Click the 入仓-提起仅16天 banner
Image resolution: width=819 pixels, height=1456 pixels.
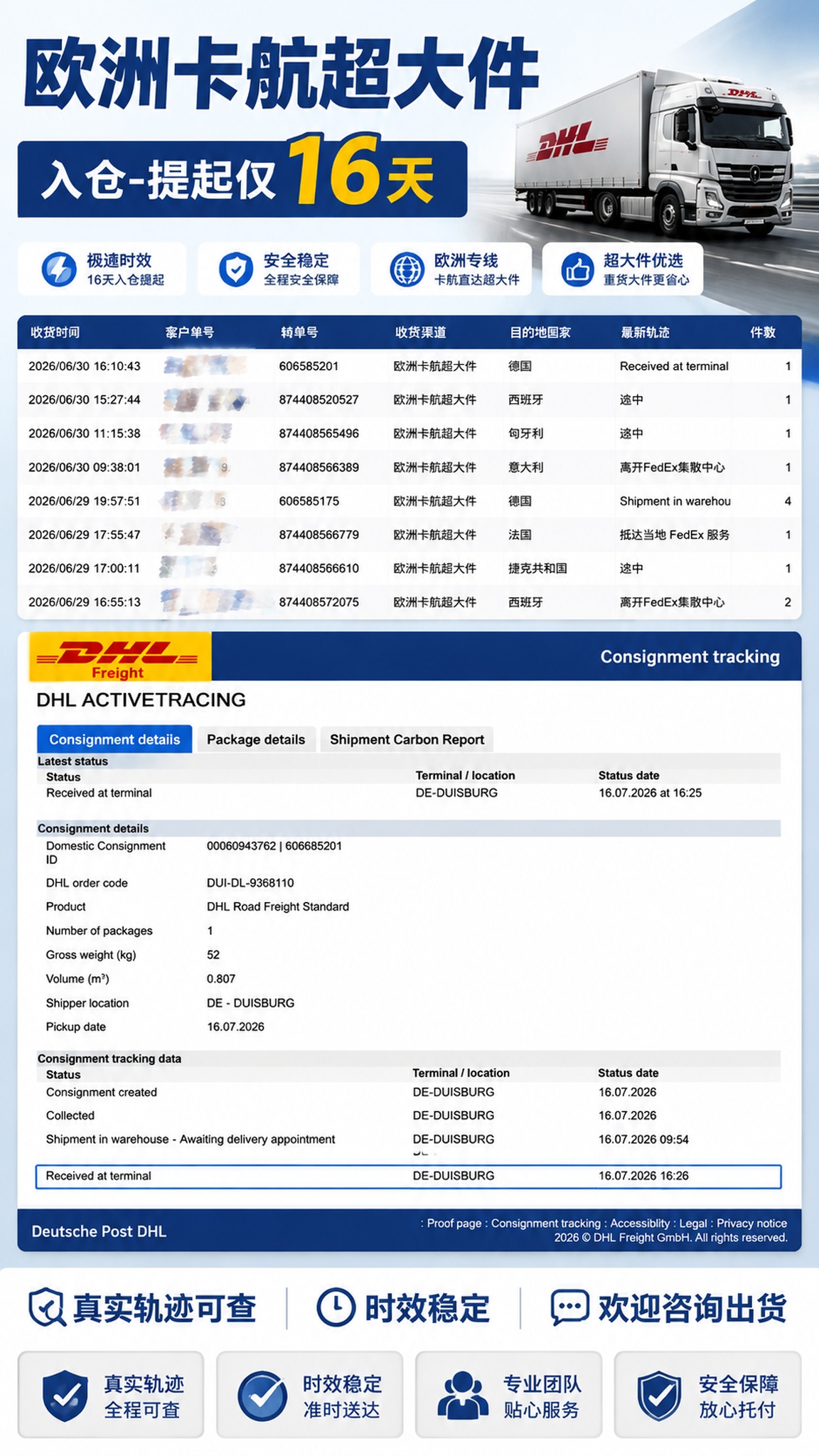(242, 178)
